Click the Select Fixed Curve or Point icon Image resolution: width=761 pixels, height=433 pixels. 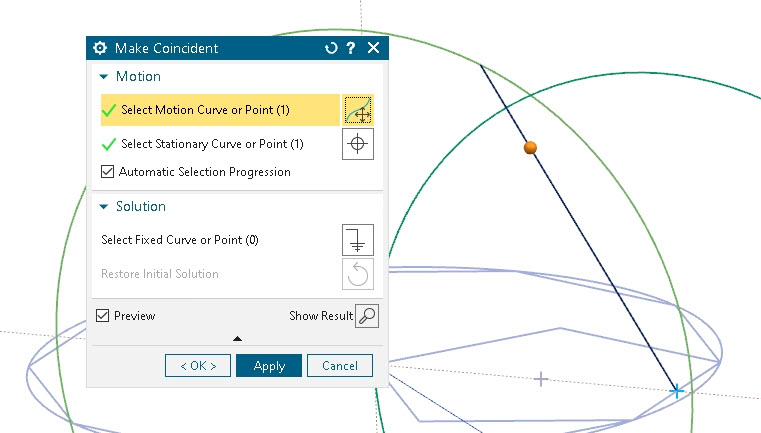[358, 240]
